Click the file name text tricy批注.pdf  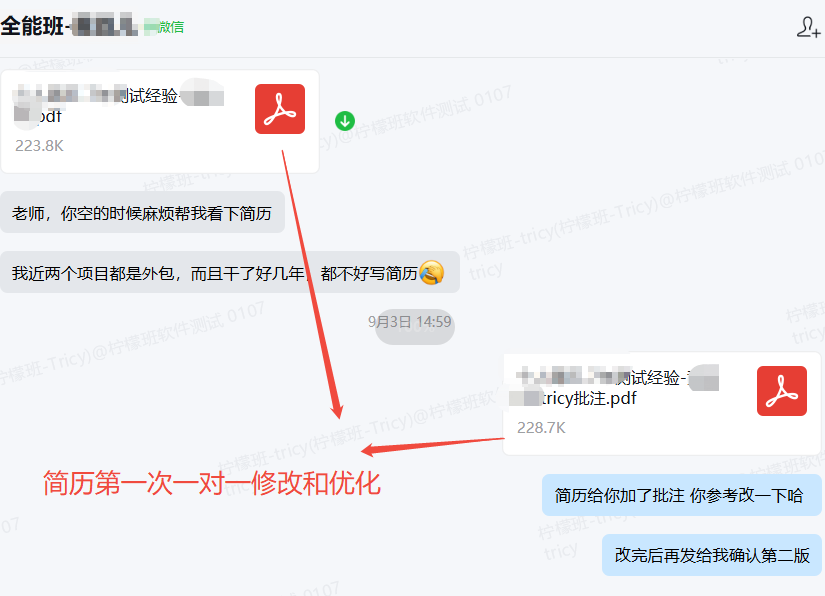pyautogui.click(x=588, y=399)
